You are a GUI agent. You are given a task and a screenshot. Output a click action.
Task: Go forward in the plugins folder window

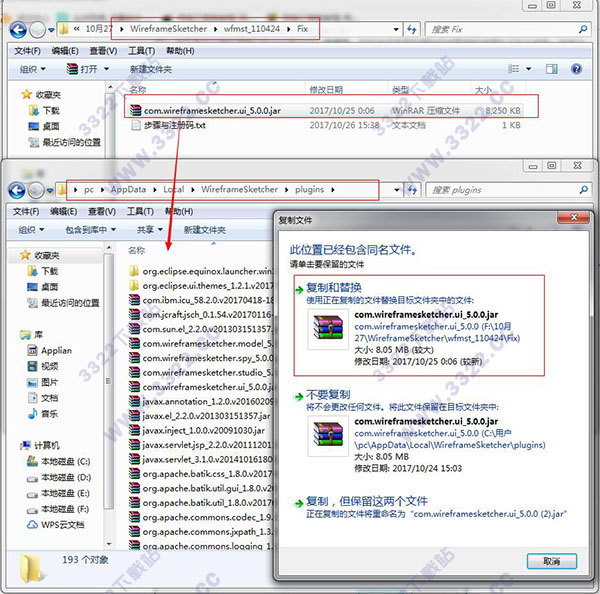pyautogui.click(x=36, y=190)
